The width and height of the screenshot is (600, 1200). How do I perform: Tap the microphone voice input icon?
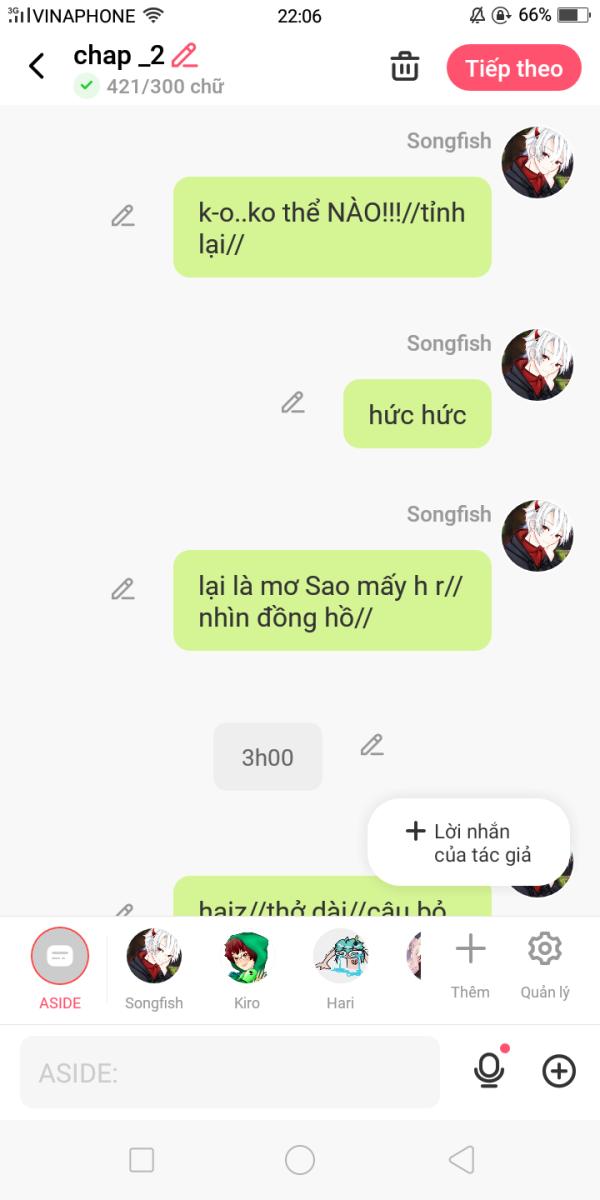tap(489, 1071)
